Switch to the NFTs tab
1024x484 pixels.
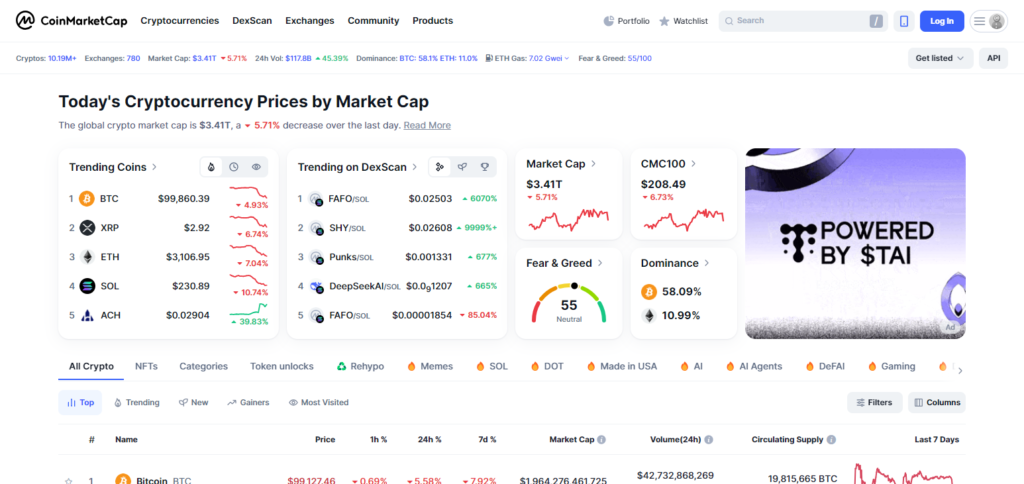coord(146,366)
